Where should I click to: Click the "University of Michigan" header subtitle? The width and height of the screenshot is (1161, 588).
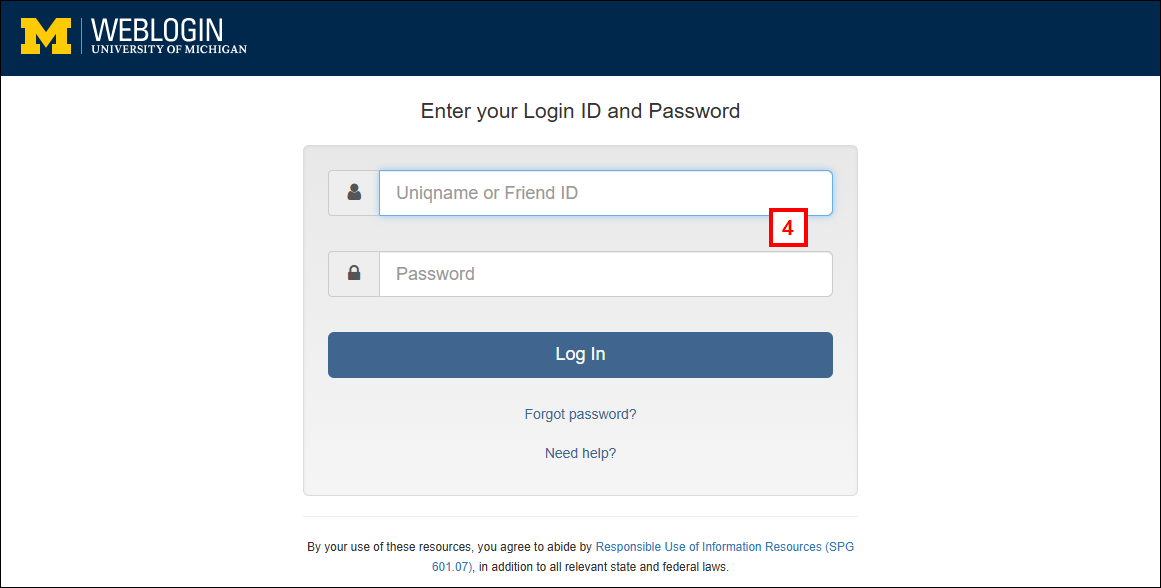169,49
